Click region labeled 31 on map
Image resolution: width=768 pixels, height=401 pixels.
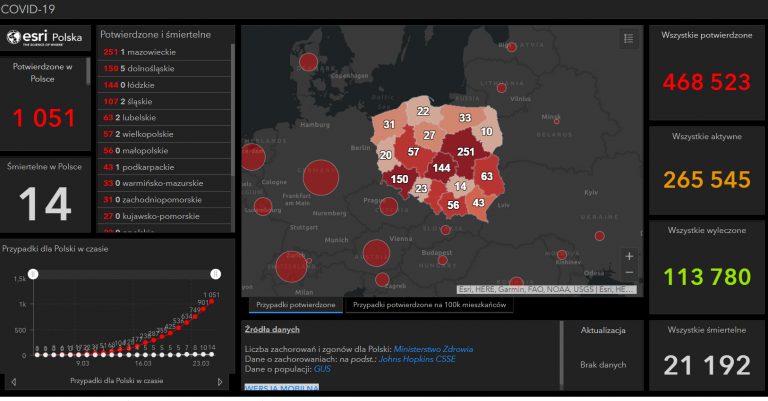click(389, 124)
